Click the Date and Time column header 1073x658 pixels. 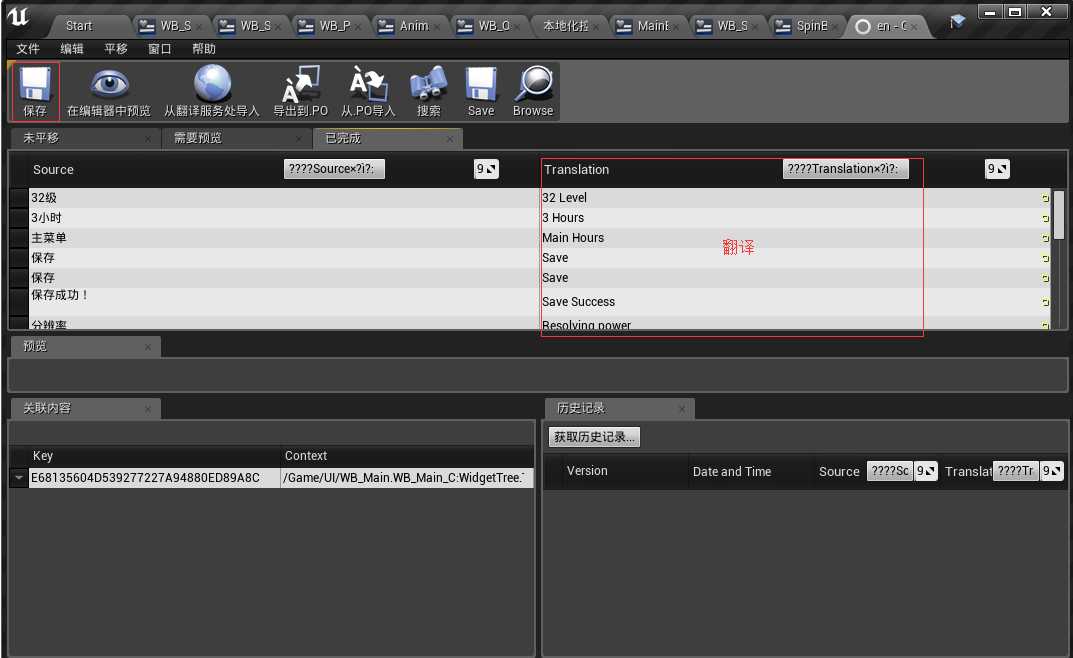(732, 471)
